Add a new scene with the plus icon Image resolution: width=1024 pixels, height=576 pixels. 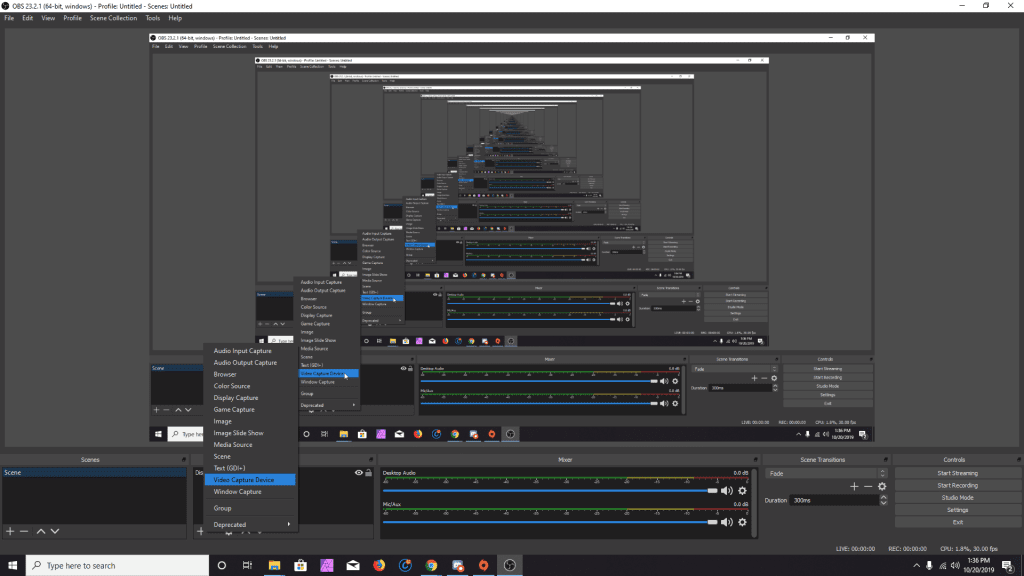pos(10,531)
